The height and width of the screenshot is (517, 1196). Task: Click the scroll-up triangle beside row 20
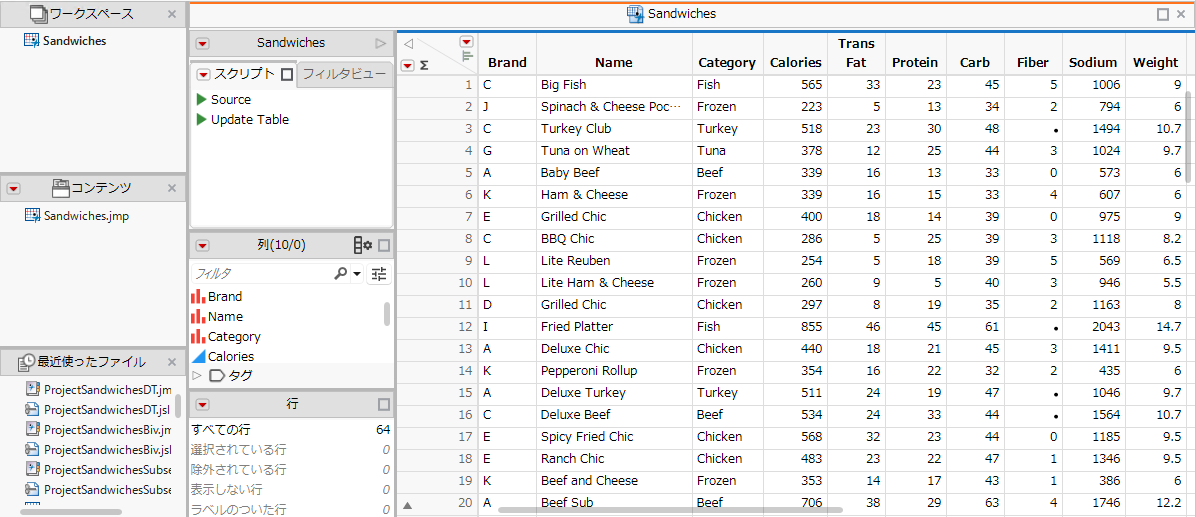click(407, 504)
